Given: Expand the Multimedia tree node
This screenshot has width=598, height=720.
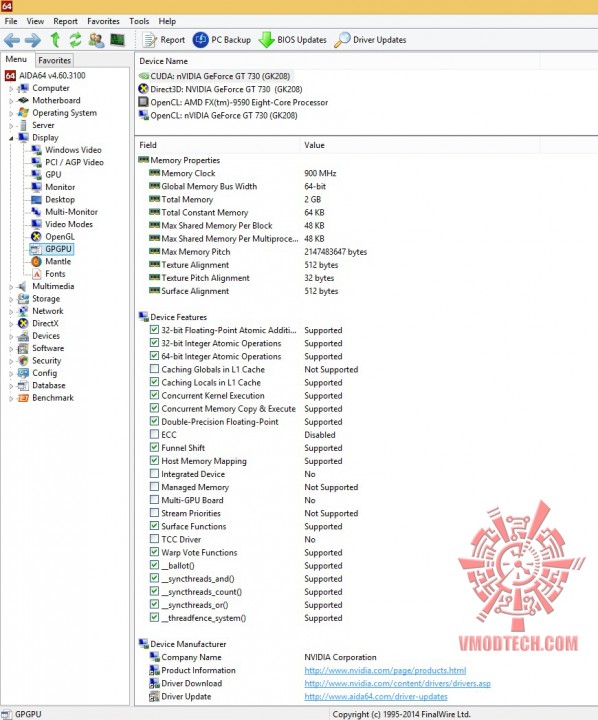Looking at the screenshot, I should [x=11, y=287].
